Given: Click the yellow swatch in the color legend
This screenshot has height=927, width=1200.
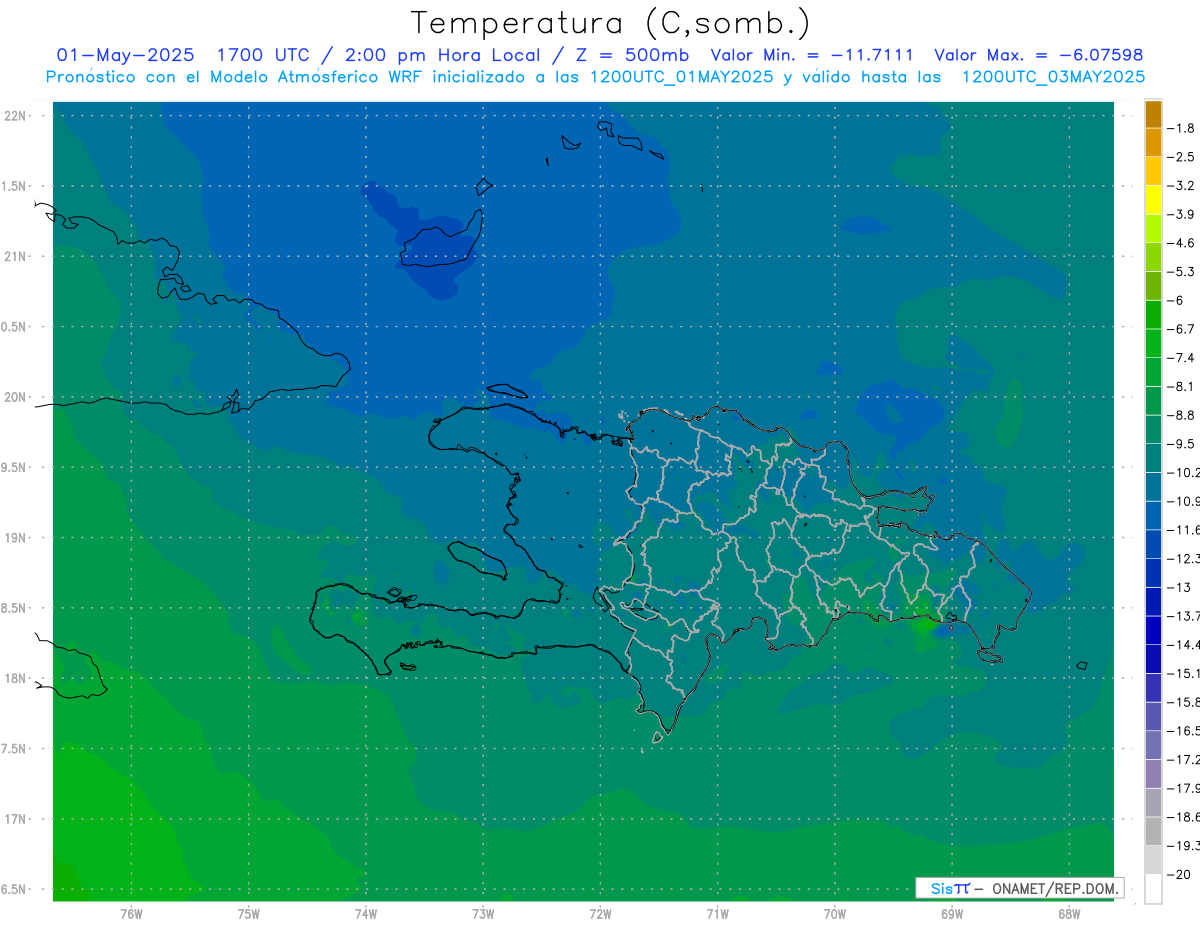Looking at the screenshot, I should 1153,200.
